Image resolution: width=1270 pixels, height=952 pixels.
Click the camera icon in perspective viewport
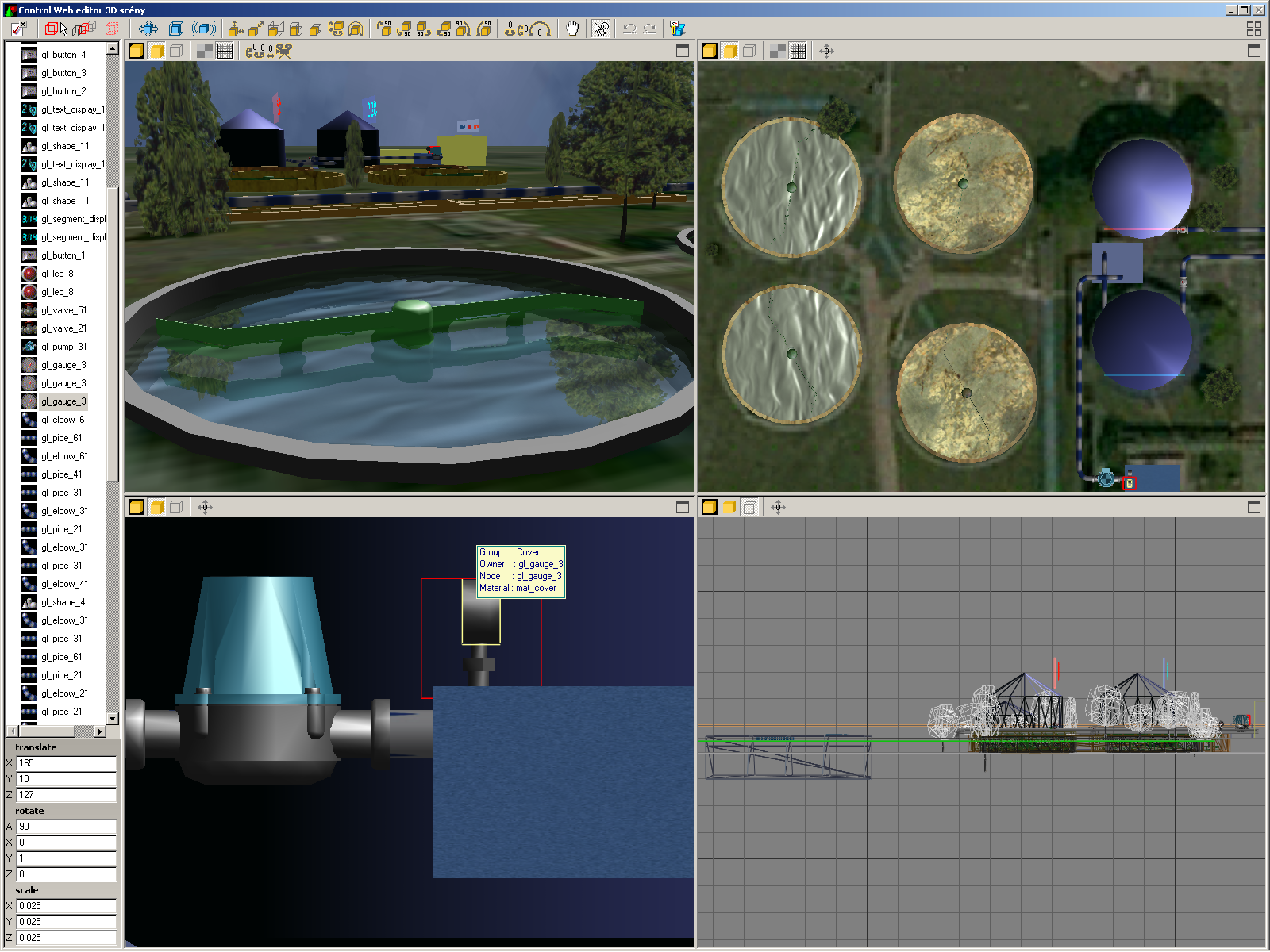(x=283, y=52)
